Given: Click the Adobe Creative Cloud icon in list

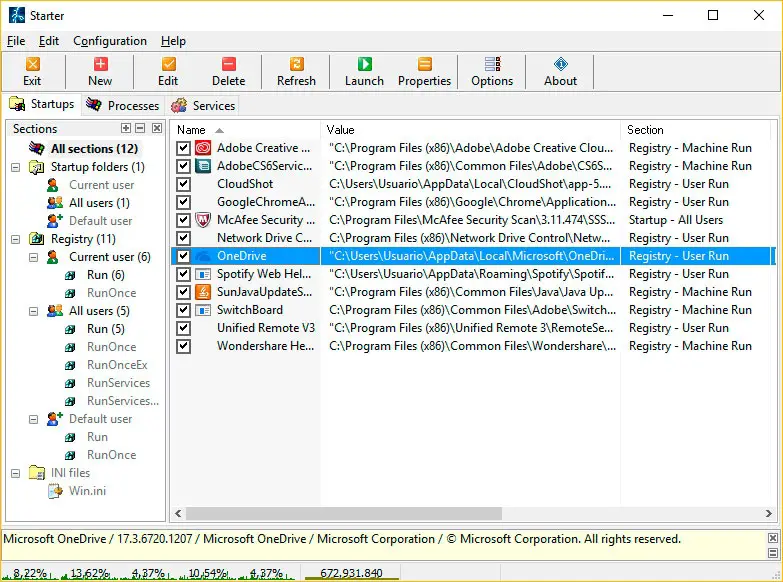Looking at the screenshot, I should click(203, 148).
